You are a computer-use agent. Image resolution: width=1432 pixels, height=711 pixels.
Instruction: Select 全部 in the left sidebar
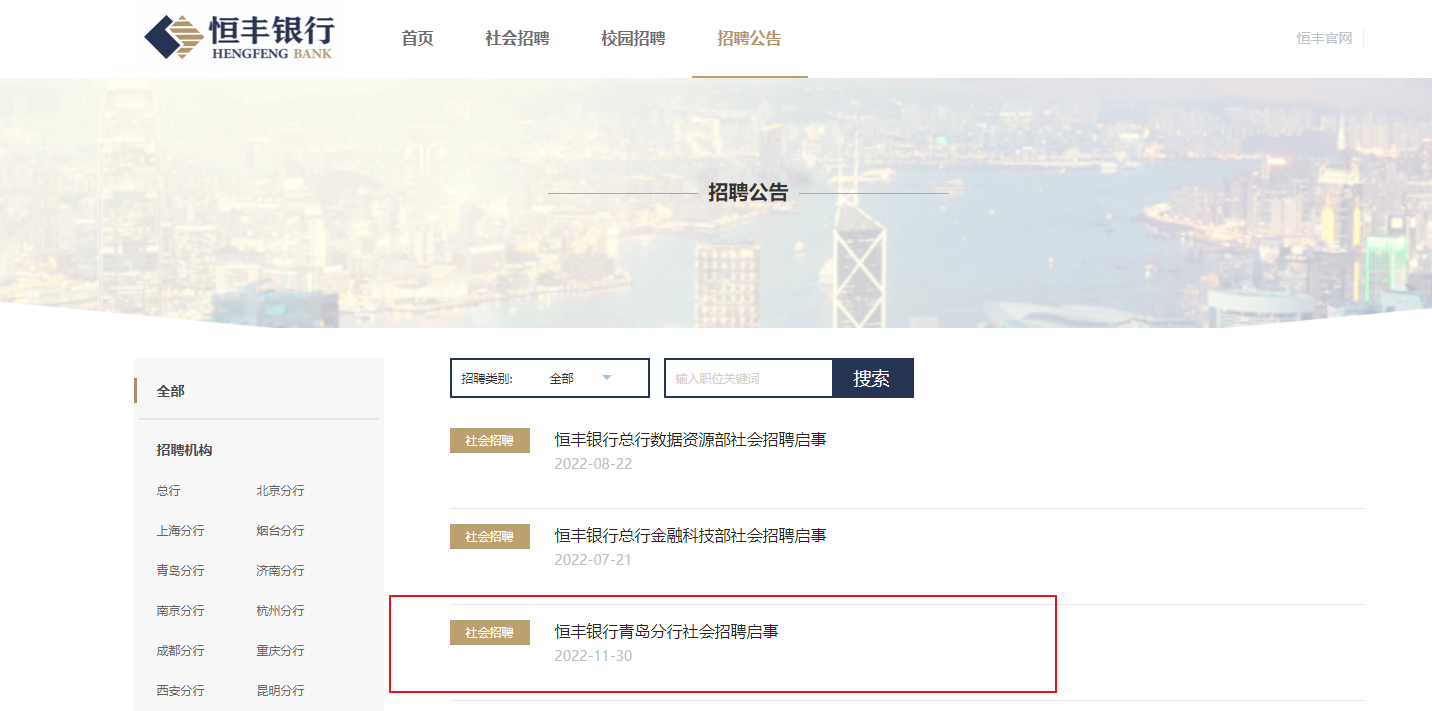pyautogui.click(x=171, y=391)
